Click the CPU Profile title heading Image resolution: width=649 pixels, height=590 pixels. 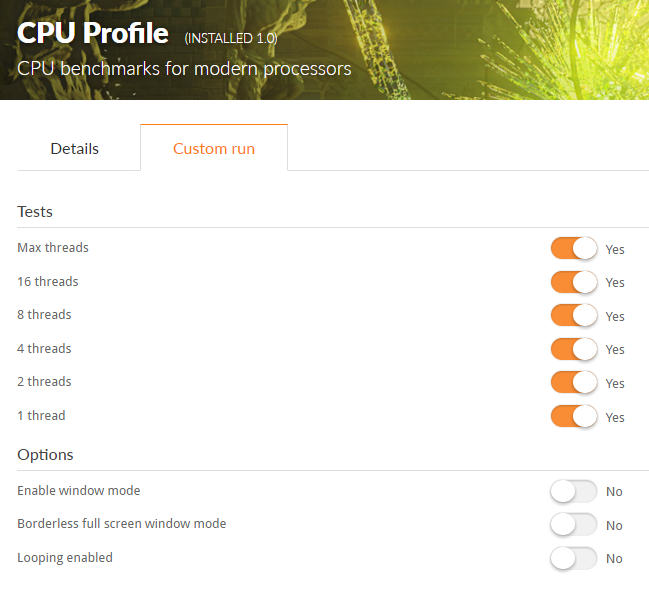[93, 33]
